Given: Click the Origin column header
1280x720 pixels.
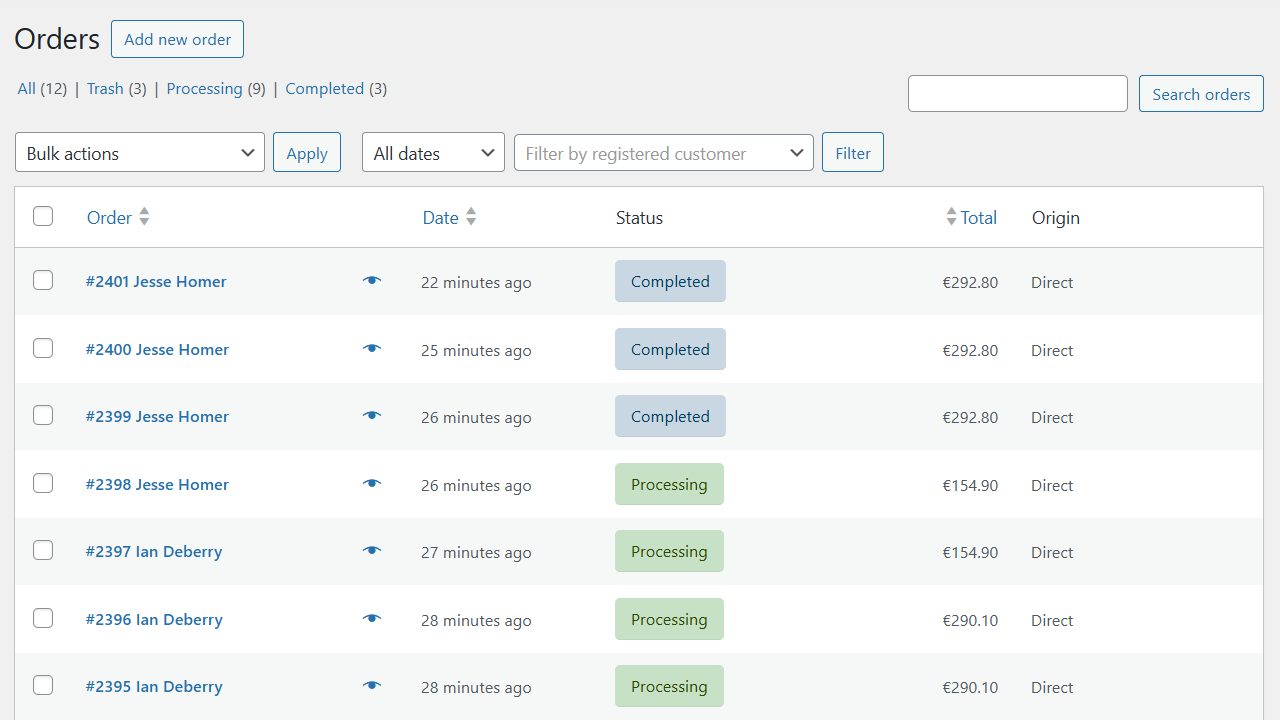Looking at the screenshot, I should [1056, 217].
